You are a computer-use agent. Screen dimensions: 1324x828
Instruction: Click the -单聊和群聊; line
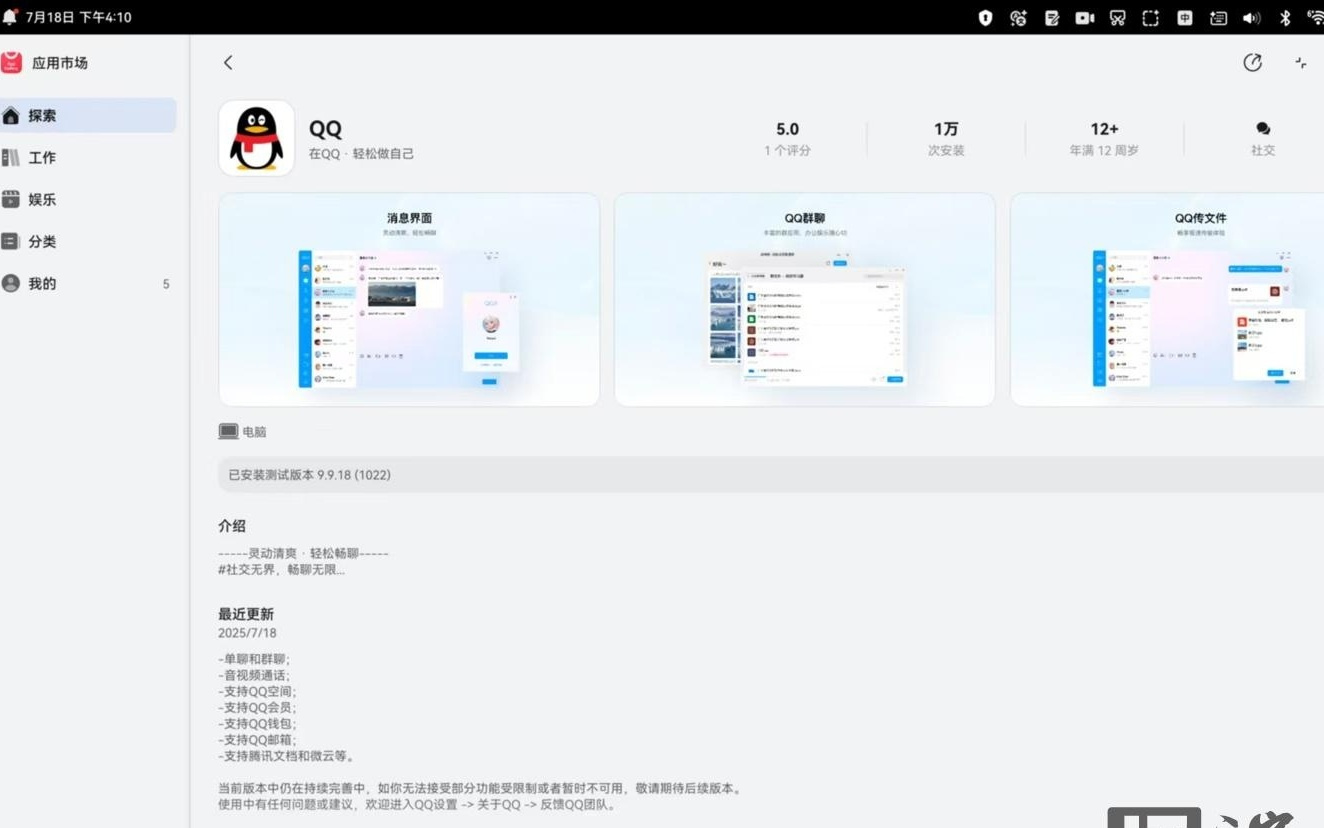click(x=254, y=659)
